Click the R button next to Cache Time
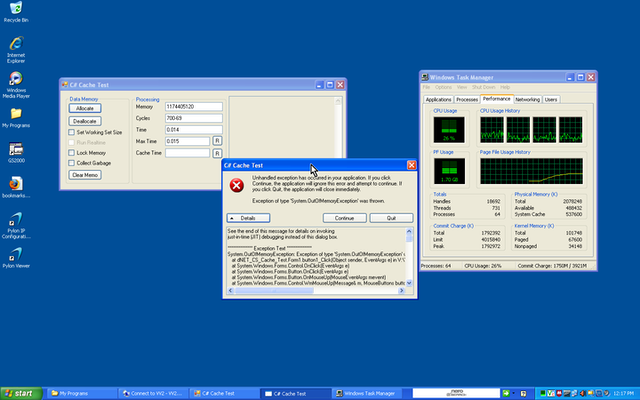 [217, 153]
